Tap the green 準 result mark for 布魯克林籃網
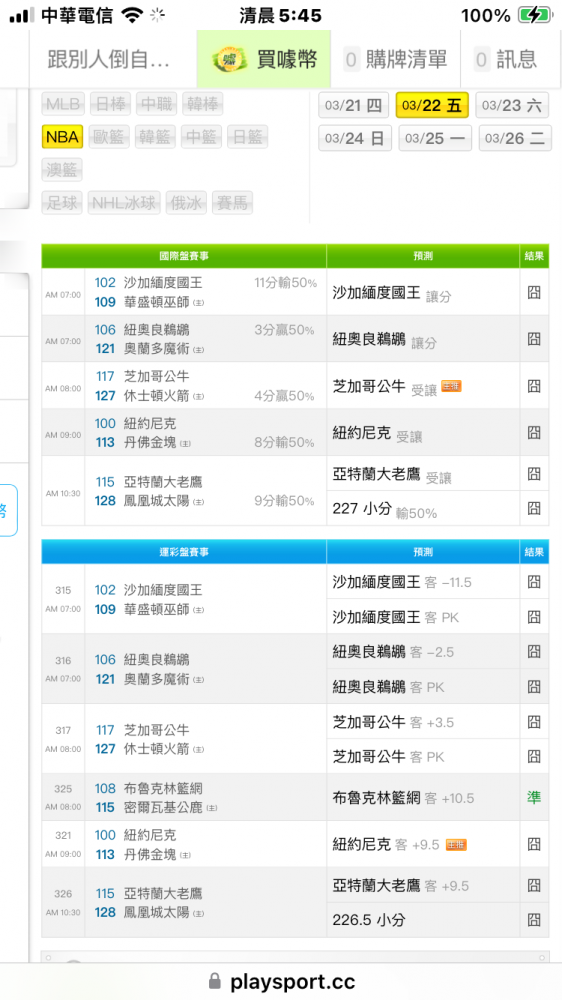Image resolution: width=562 pixels, height=1000 pixels. (x=534, y=797)
